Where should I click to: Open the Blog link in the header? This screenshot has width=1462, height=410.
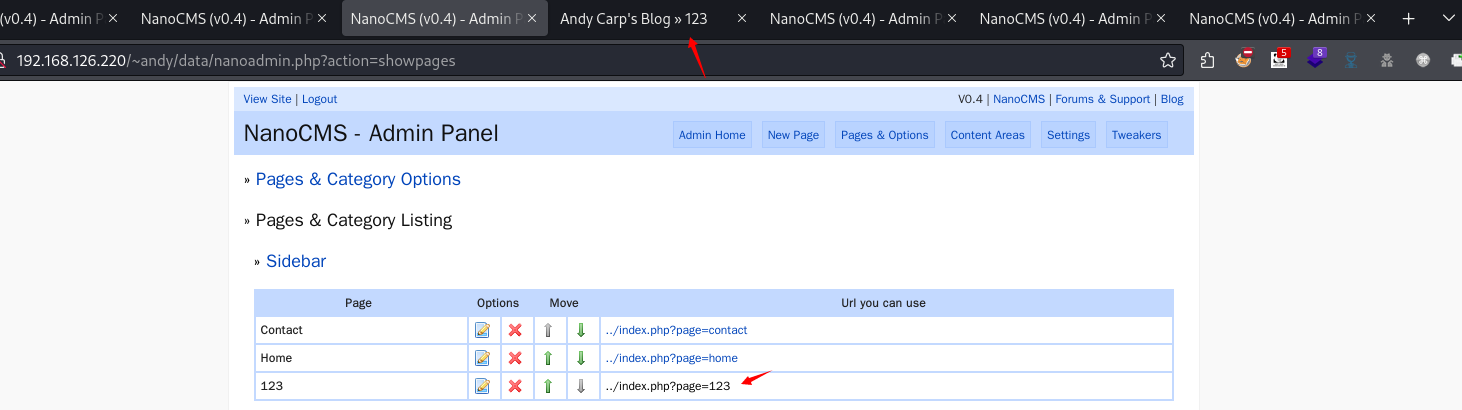pyautogui.click(x=1172, y=99)
